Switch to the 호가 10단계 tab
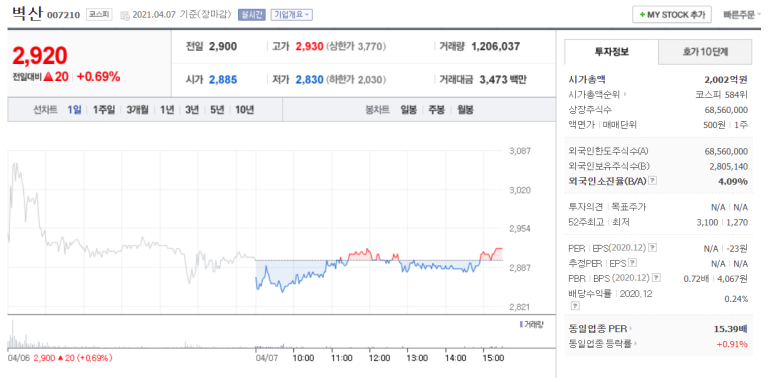The image size is (773, 378). click(705, 52)
